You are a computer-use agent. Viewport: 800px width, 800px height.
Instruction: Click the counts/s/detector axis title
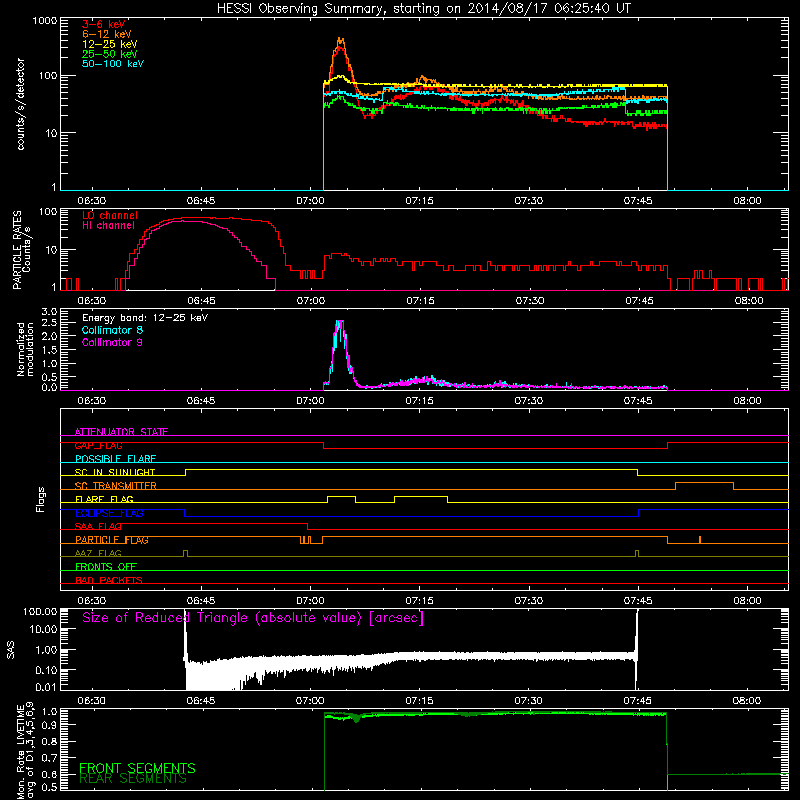[x=21, y=104]
